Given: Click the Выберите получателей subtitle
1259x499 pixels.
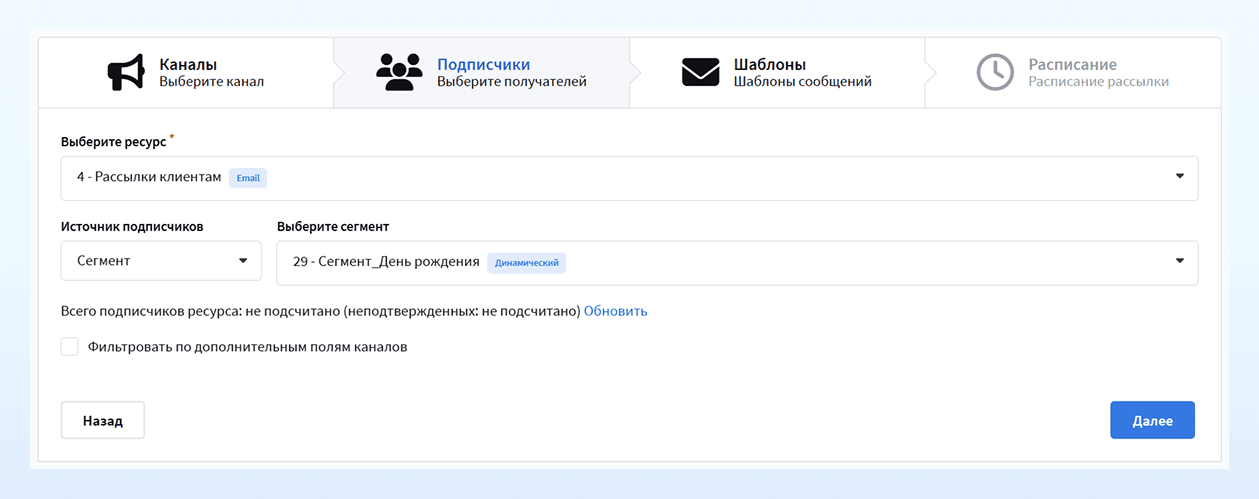Looking at the screenshot, I should click(512, 82).
